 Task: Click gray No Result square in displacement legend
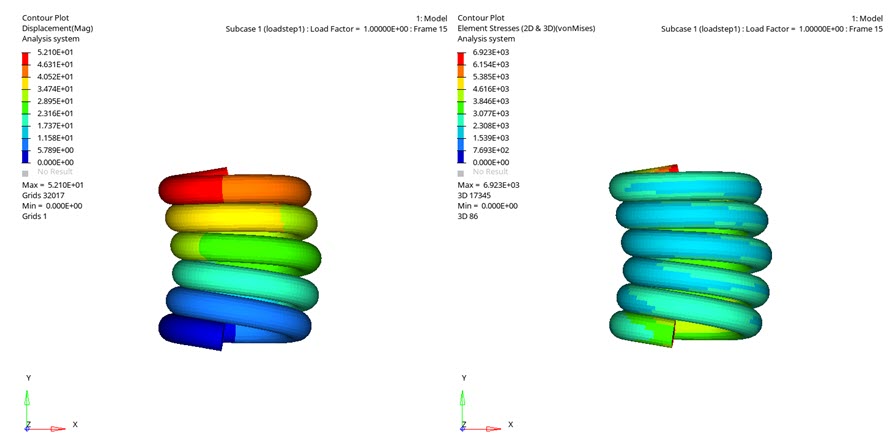(x=26, y=172)
